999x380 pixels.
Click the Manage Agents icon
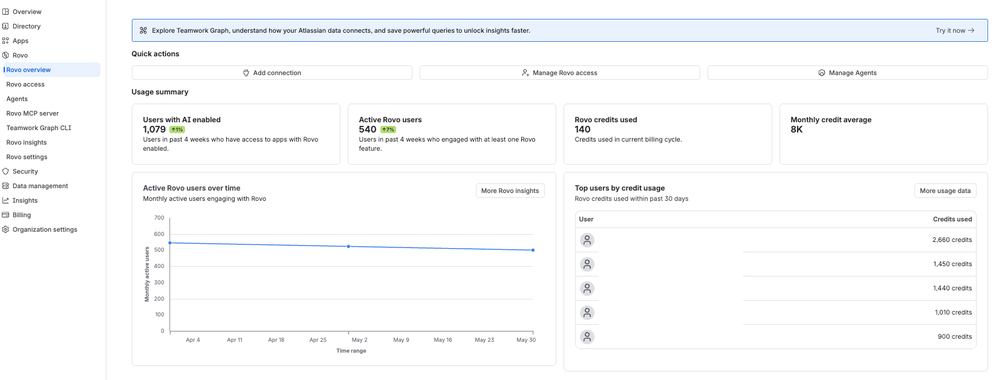[x=822, y=73]
